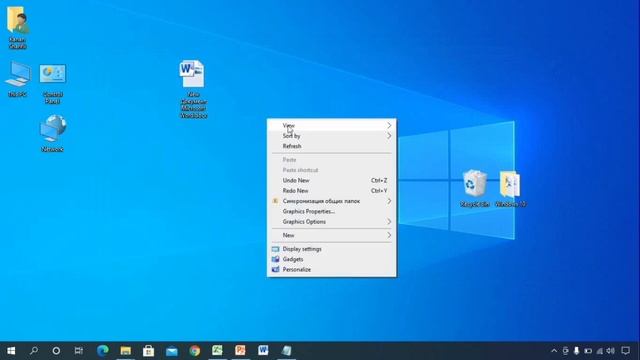
Task: Click arrow beside Sort by entry
Action: tap(389, 136)
